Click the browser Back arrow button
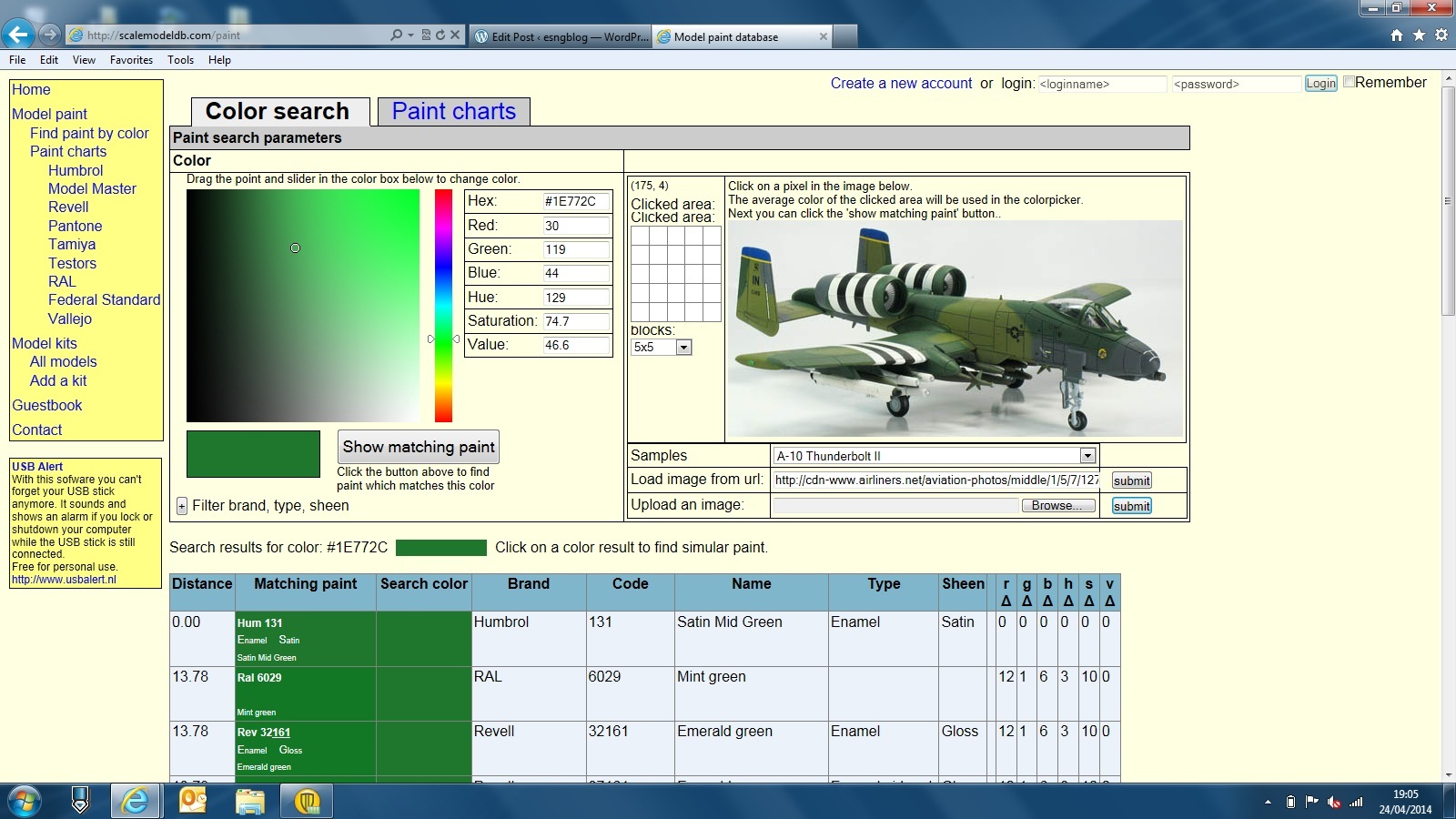Viewport: 1456px width, 819px height. 18,35
